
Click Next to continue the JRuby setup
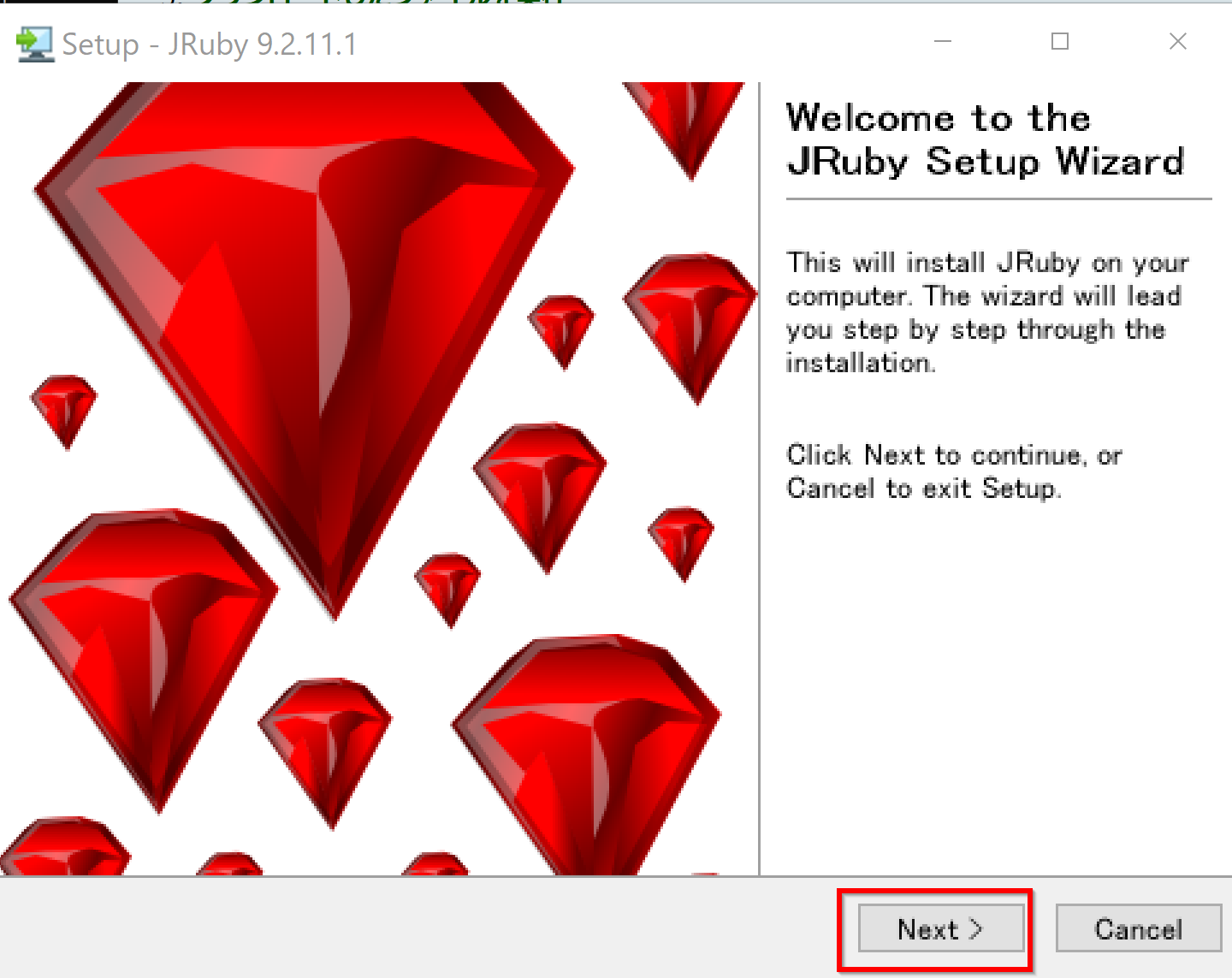941,928
